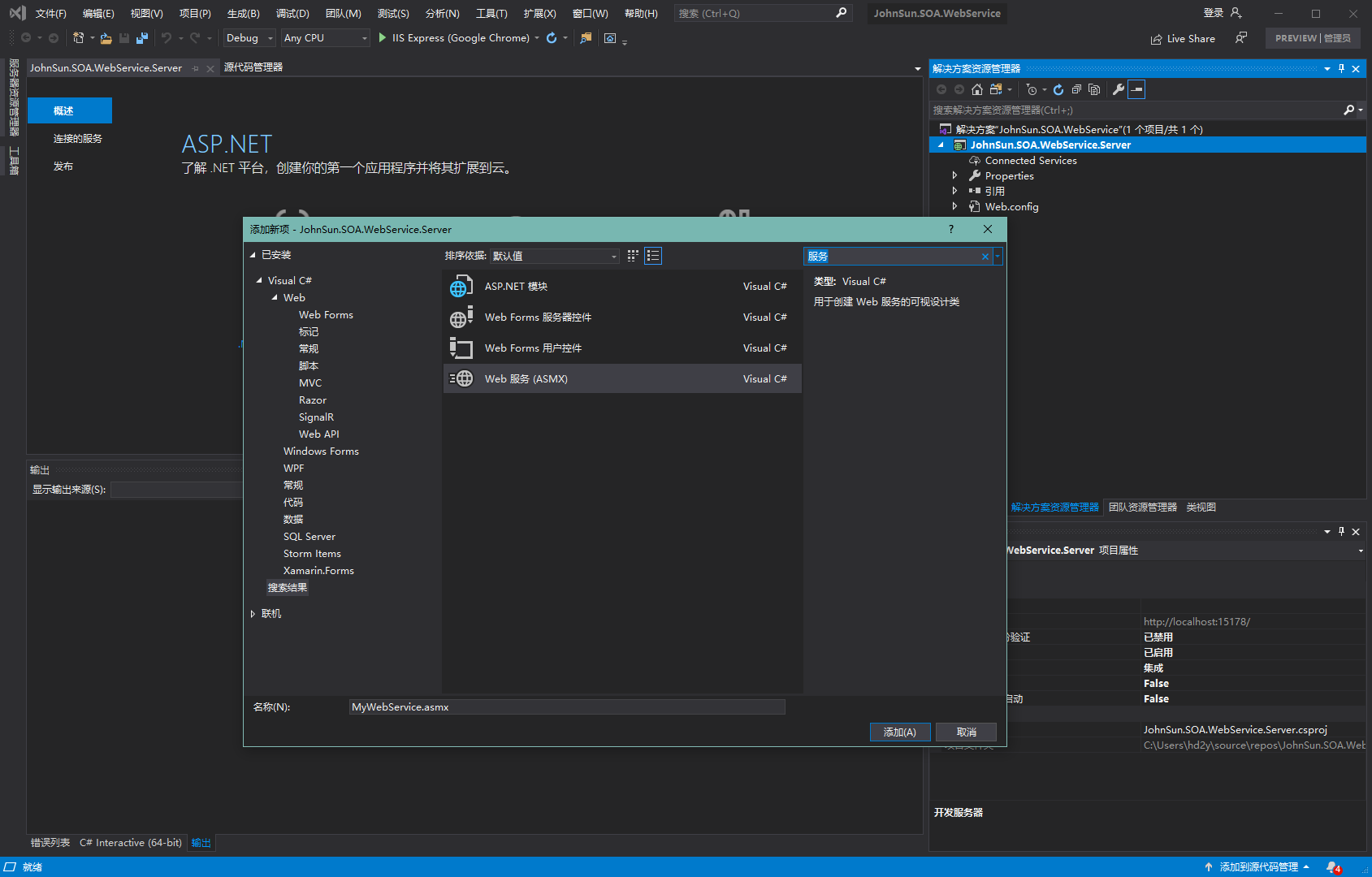Click the search magnifier in Solution Explorer search

point(1348,110)
